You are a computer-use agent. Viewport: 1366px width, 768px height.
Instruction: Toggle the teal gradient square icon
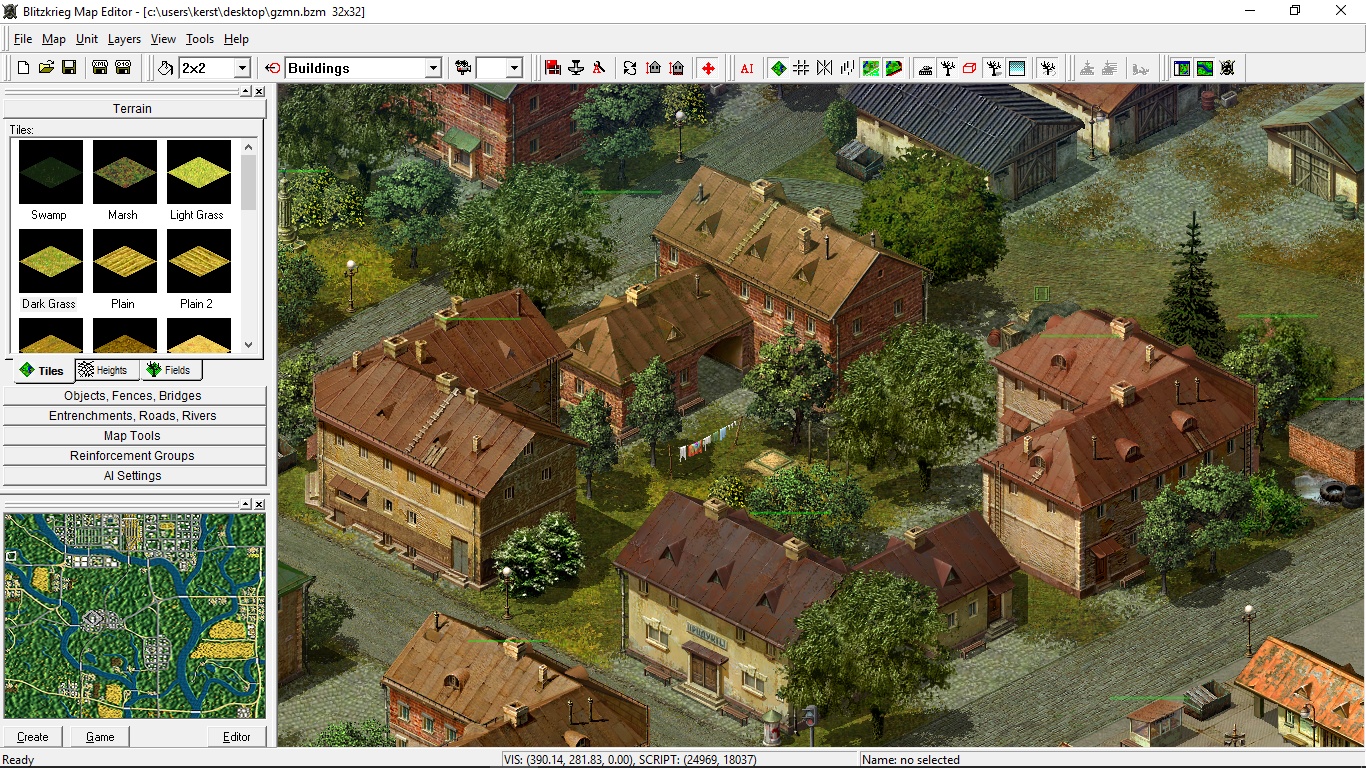tap(1017, 68)
